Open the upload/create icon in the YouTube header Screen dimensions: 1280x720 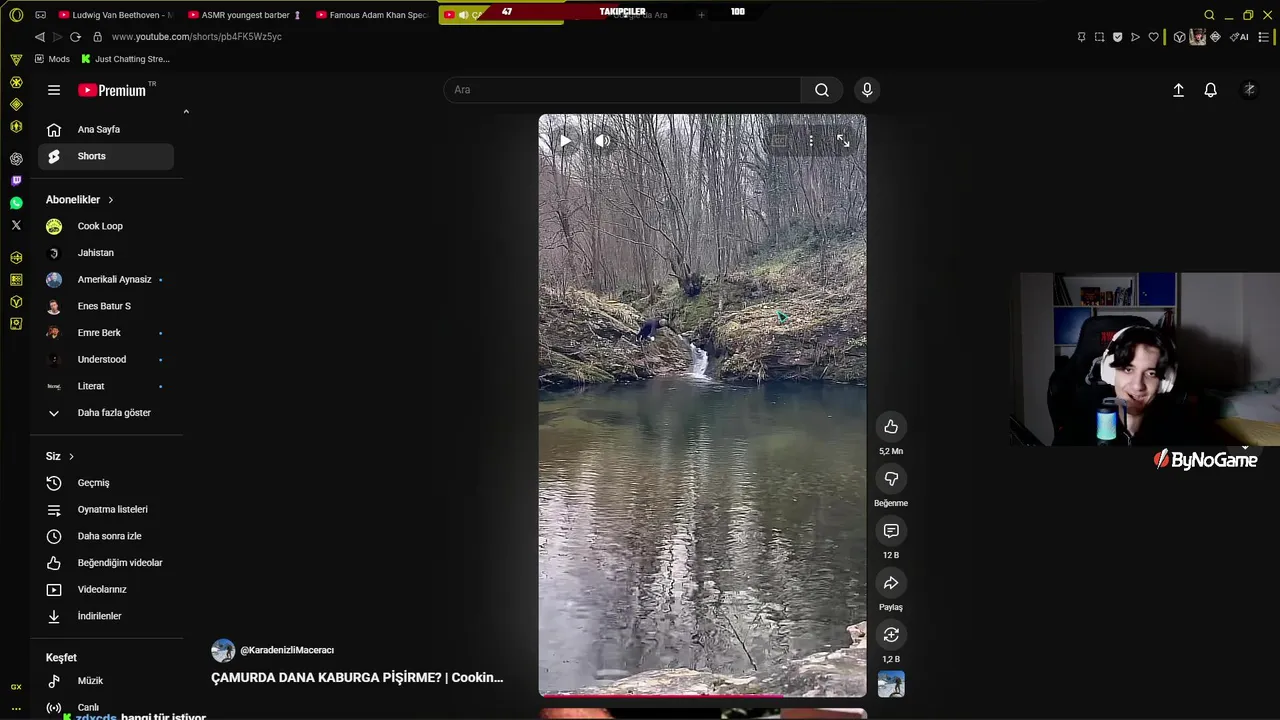1178,90
